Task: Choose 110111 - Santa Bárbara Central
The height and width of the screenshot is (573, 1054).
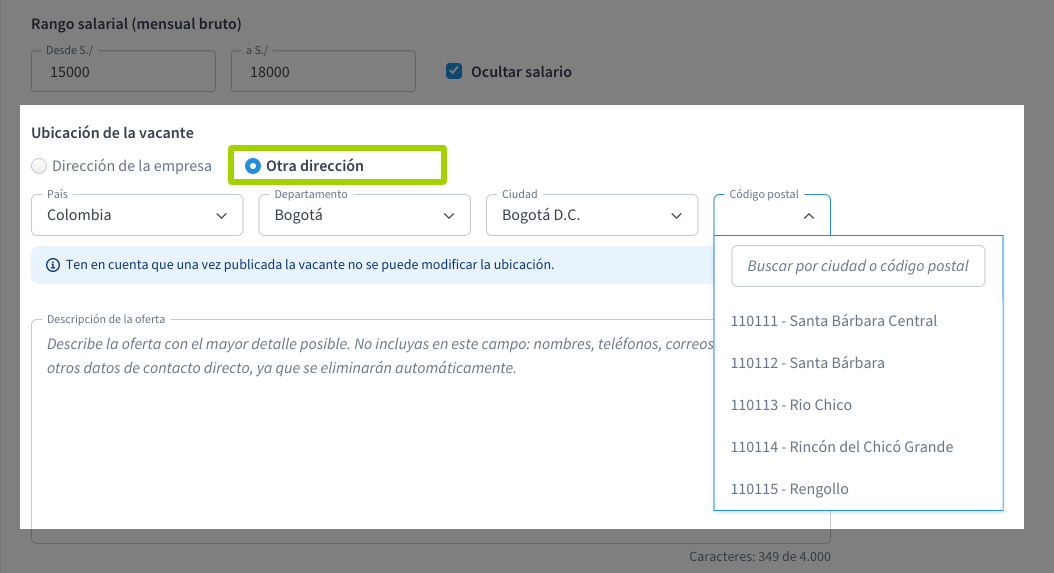Action: coord(834,321)
